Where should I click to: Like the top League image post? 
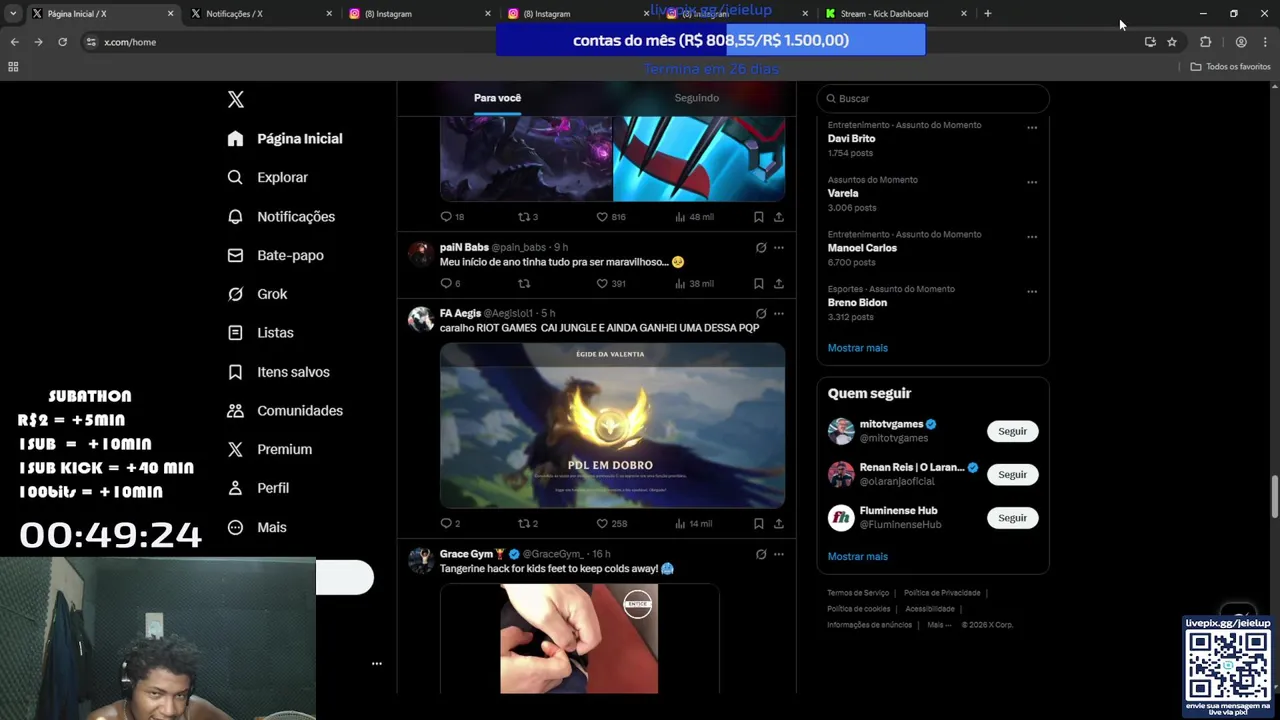coord(602,217)
